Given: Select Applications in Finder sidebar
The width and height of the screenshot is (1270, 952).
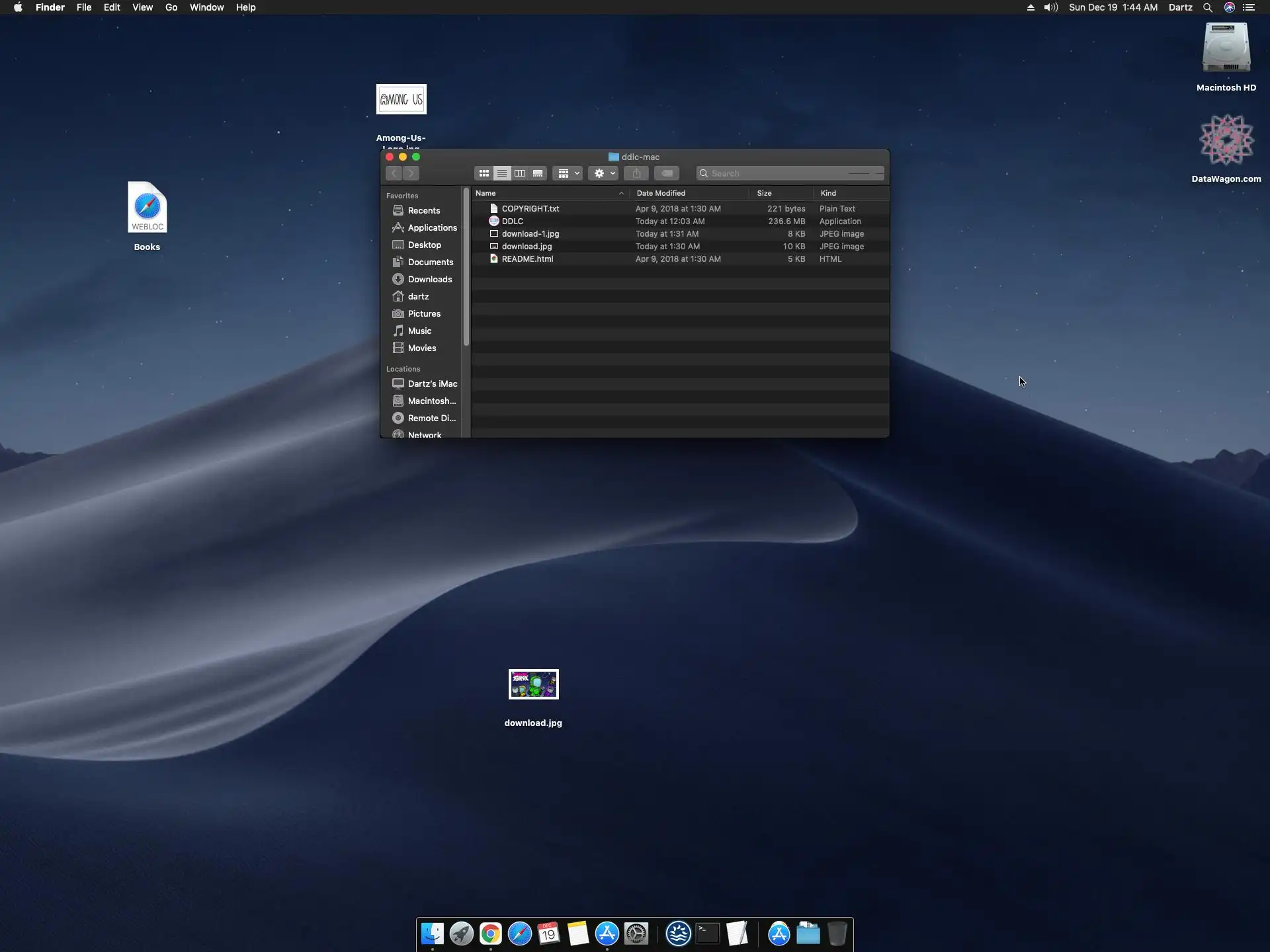Looking at the screenshot, I should coord(432,227).
